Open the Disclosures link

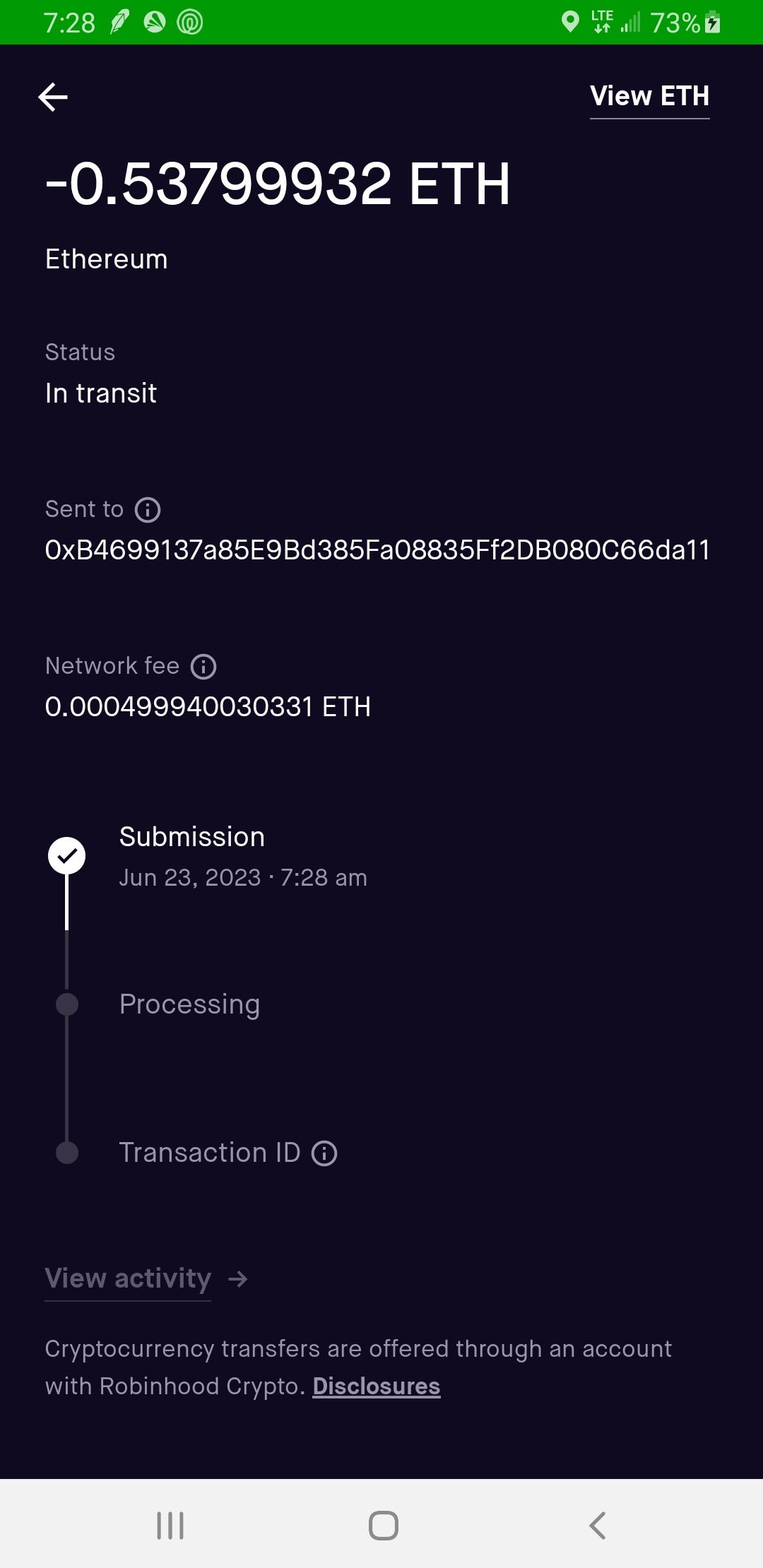click(377, 1386)
